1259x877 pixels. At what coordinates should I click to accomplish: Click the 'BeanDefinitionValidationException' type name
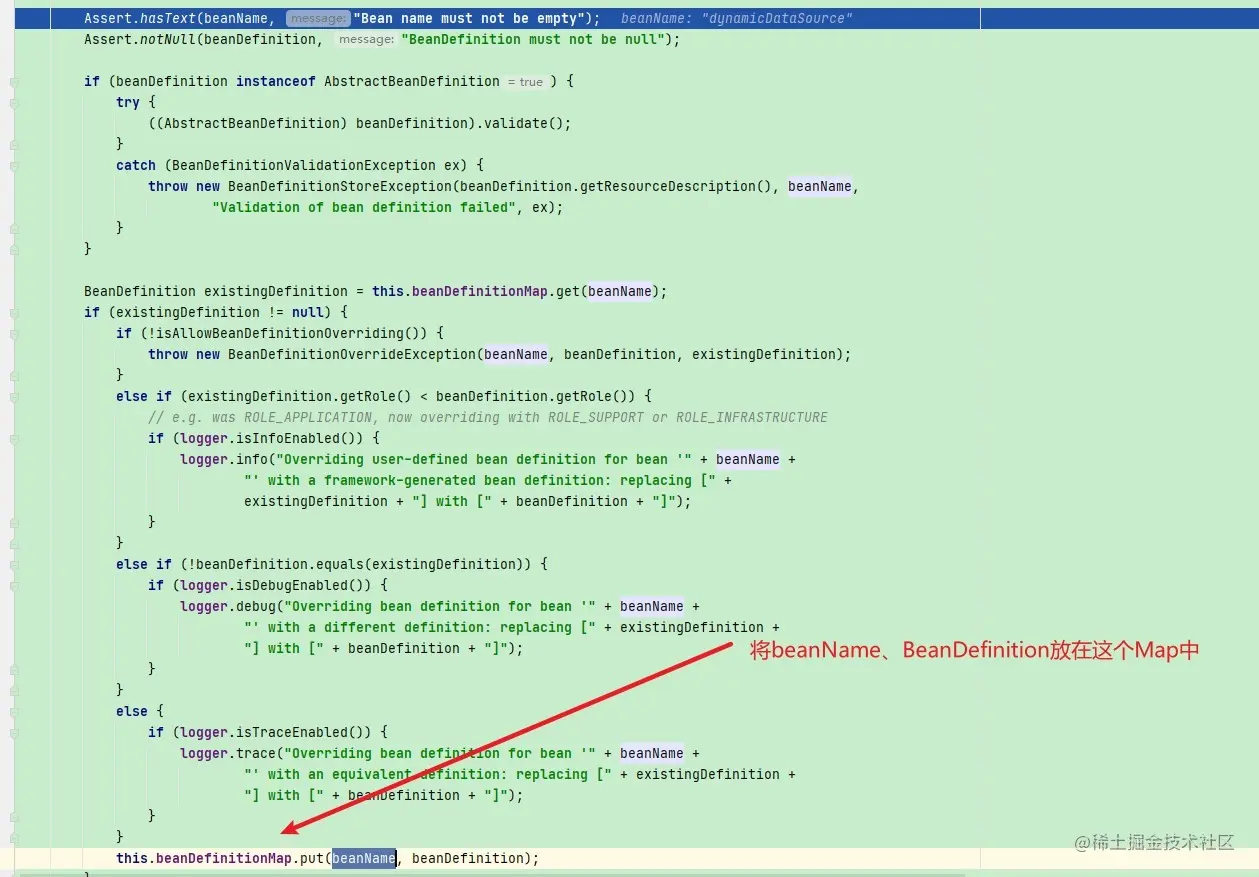(304, 165)
